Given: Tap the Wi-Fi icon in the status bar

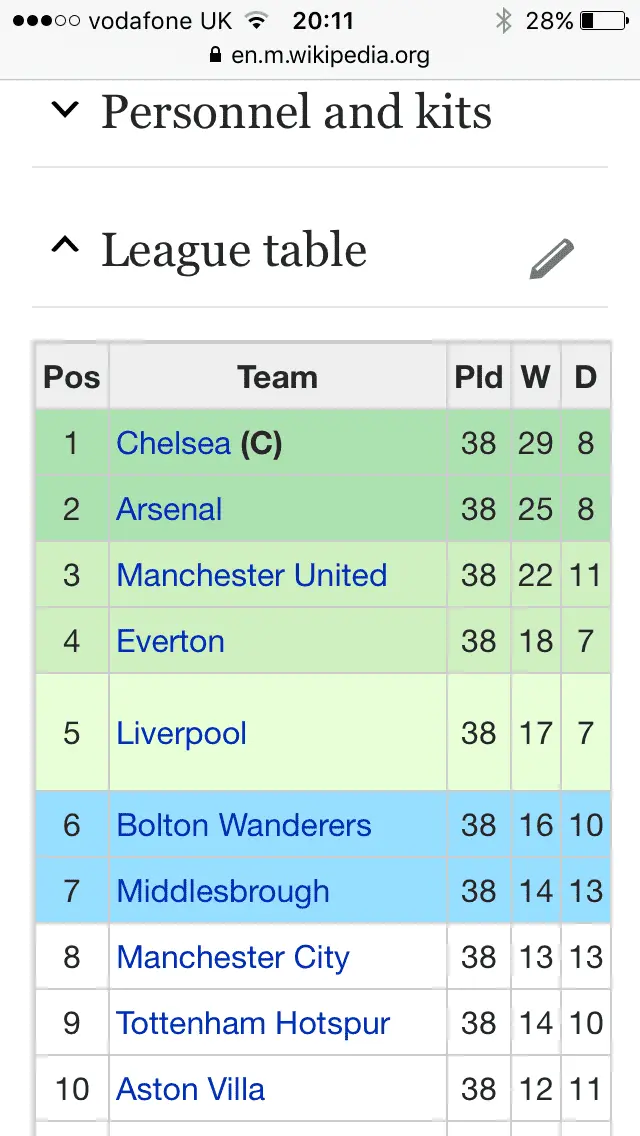Looking at the screenshot, I should (x=257, y=21).
